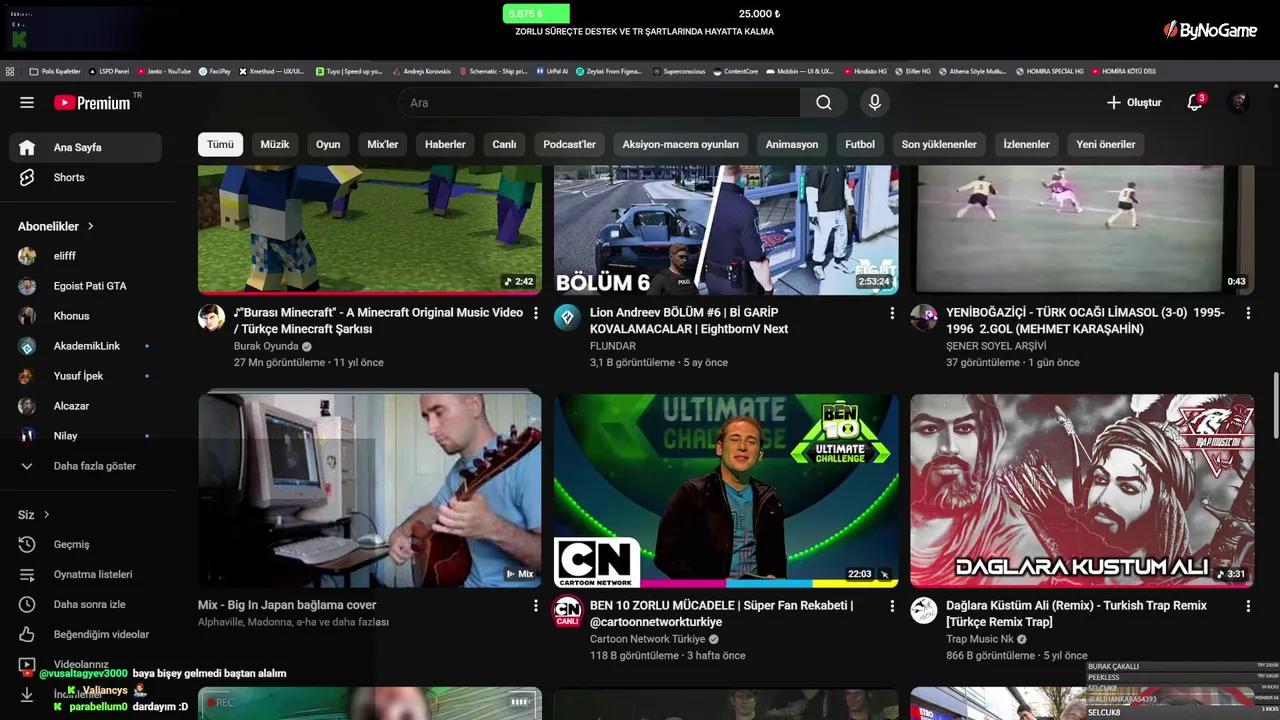
Task: Open more options for Dağlara Küstüm Ali
Action: click(1248, 606)
